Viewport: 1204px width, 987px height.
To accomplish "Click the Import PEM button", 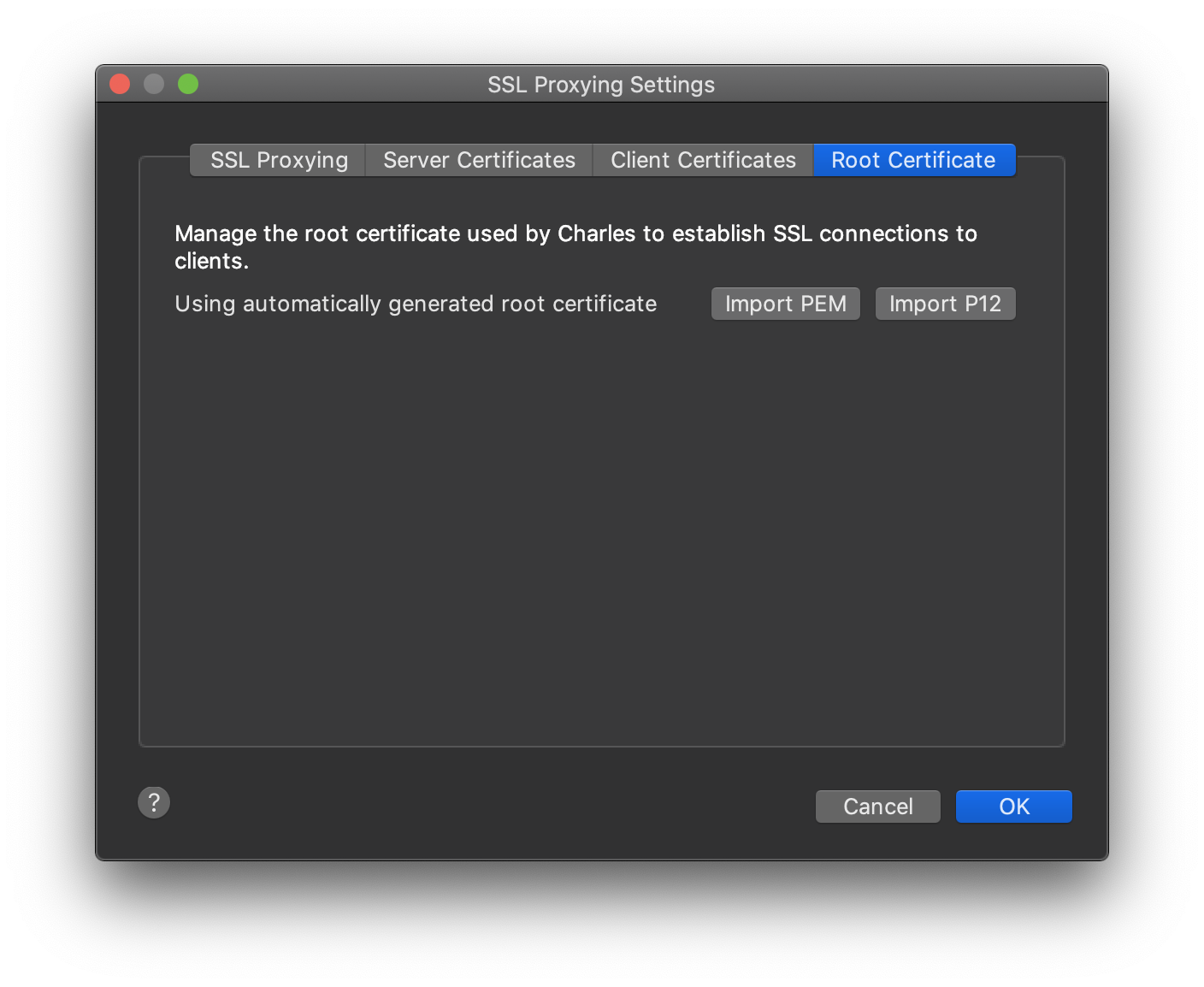I will (x=785, y=304).
